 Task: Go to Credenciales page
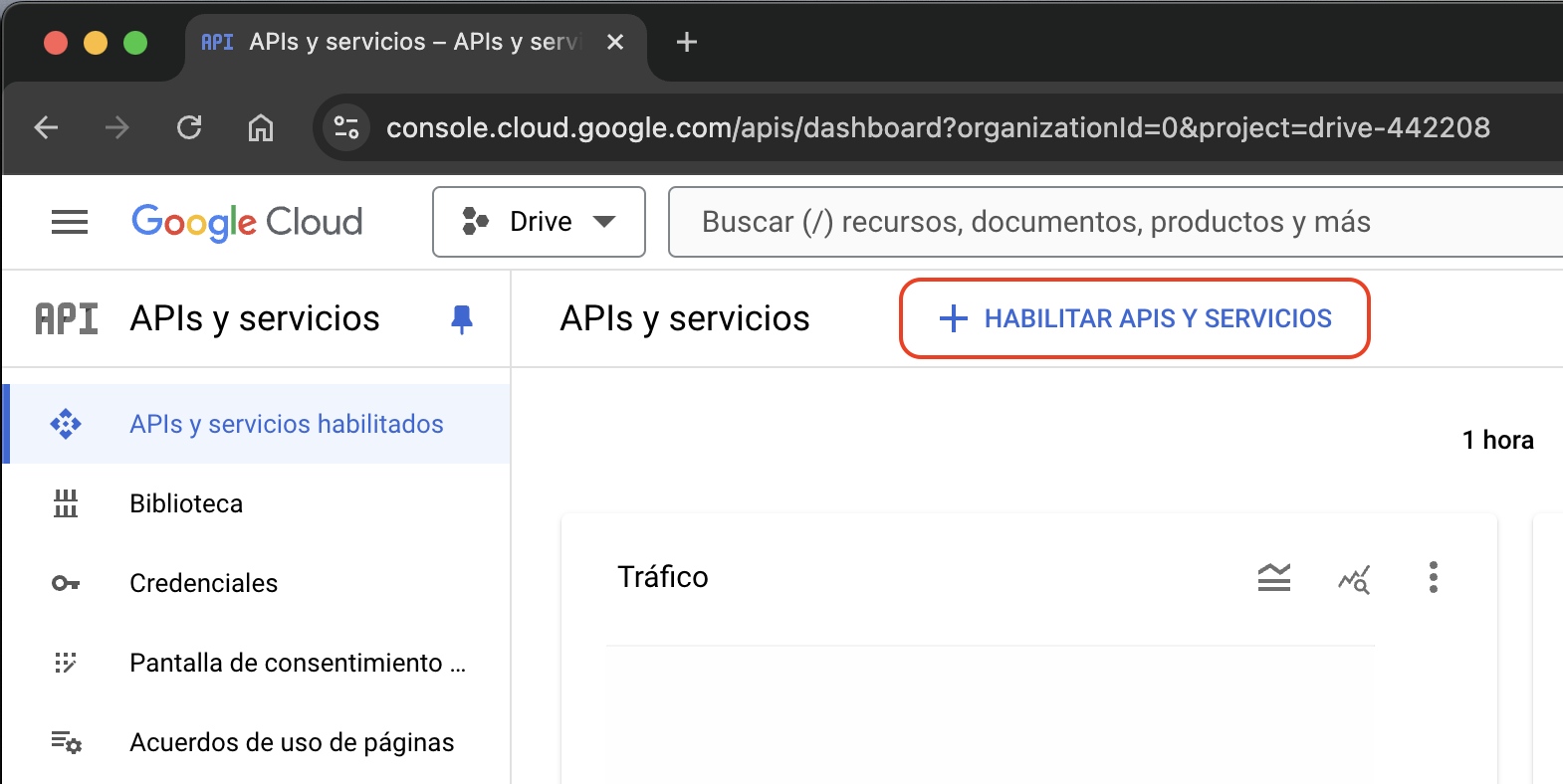(x=203, y=583)
